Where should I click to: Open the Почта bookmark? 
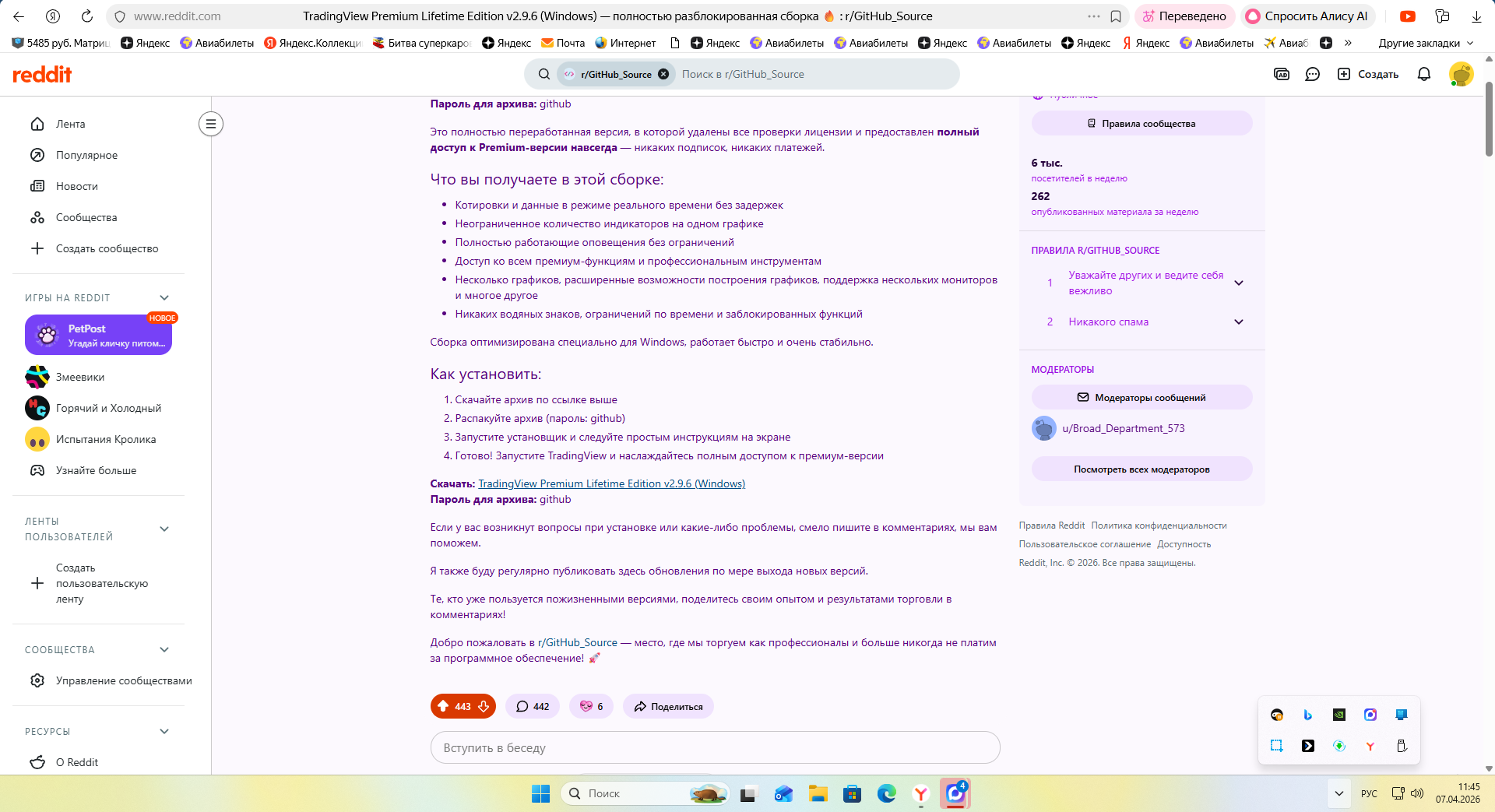click(x=563, y=43)
